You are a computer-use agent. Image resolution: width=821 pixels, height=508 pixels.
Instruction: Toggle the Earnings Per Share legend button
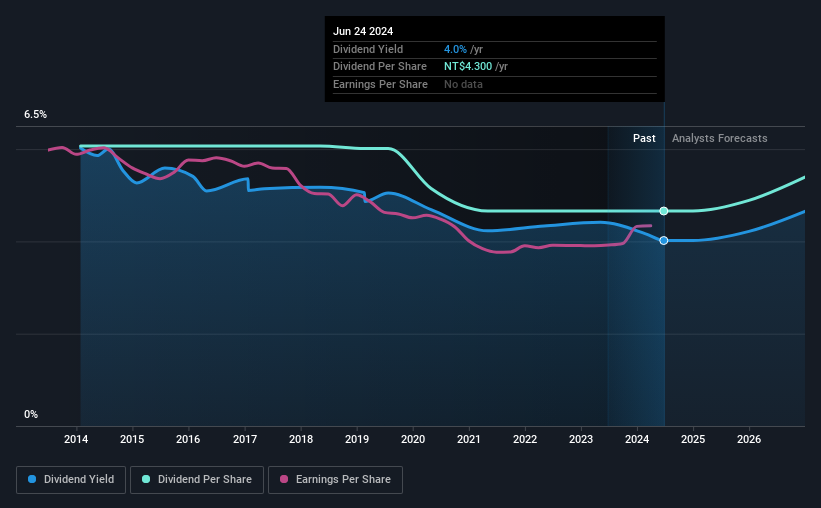tap(335, 480)
